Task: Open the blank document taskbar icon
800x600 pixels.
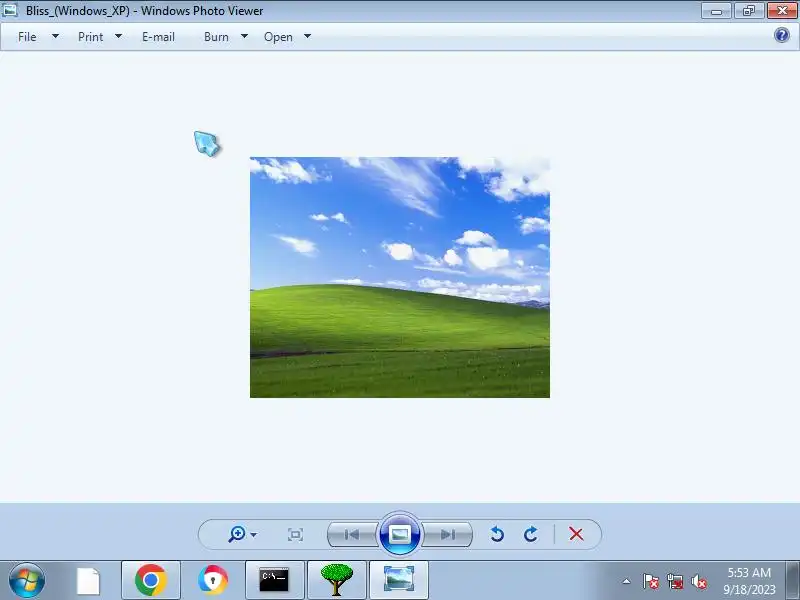Action: coord(88,581)
